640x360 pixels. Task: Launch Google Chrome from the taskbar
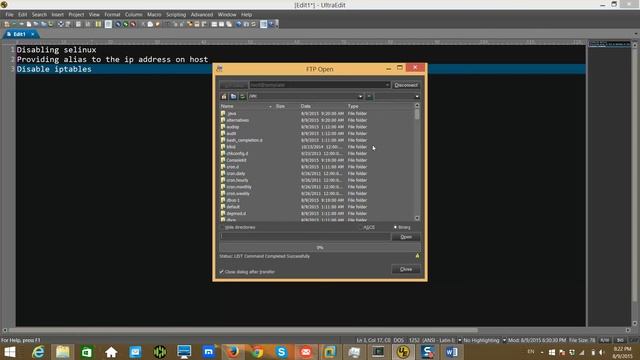257,352
